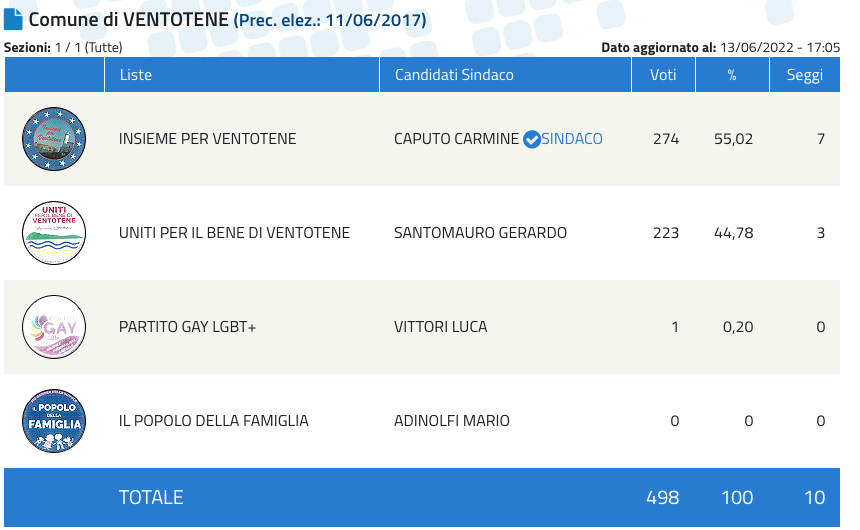Screen dimensions: 860x530
Task: Select candidate name Santomauro Gerardo
Action: [x=480, y=233]
